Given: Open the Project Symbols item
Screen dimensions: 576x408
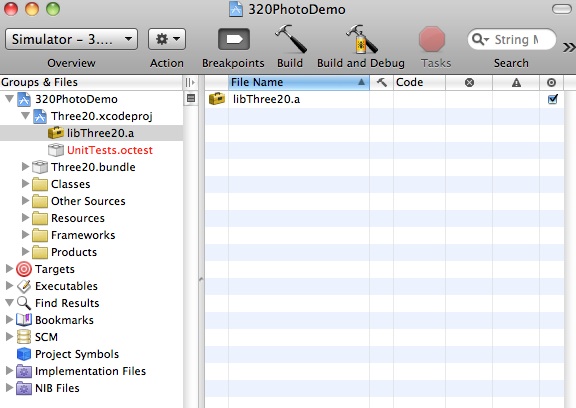Looking at the screenshot, I should pyautogui.click(x=77, y=354).
